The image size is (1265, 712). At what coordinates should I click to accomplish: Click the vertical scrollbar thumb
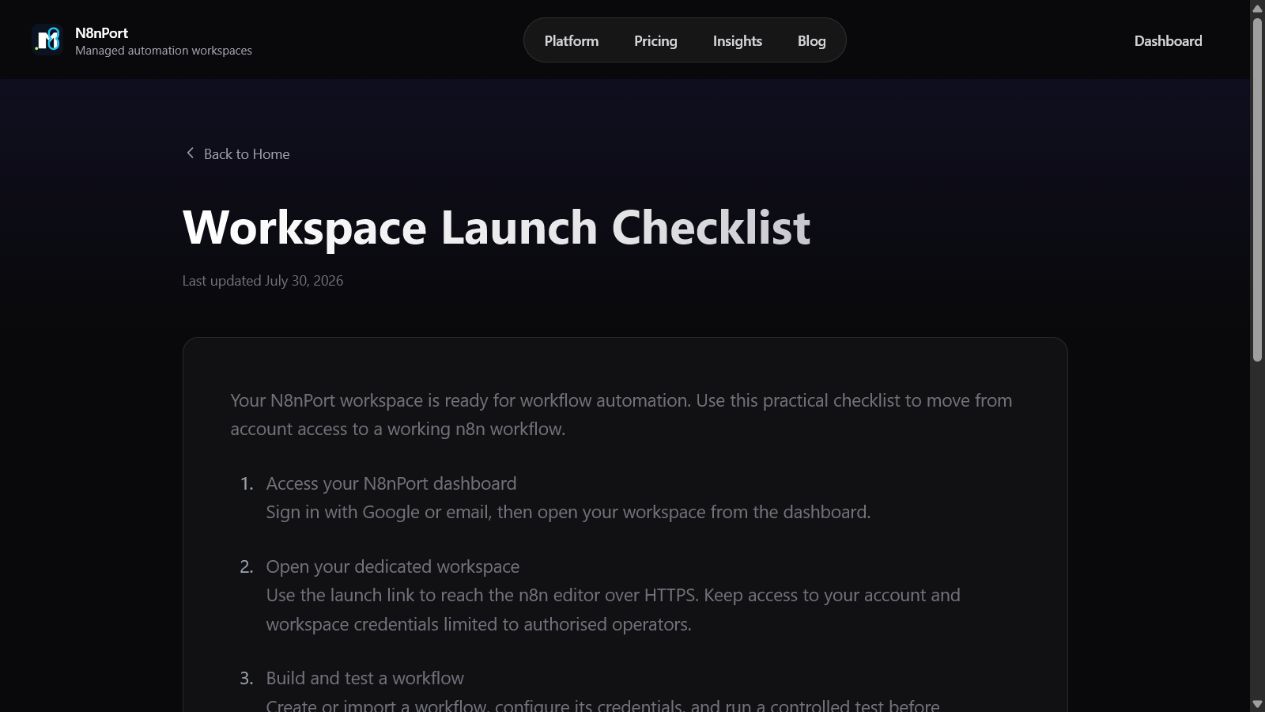[x=1257, y=188]
